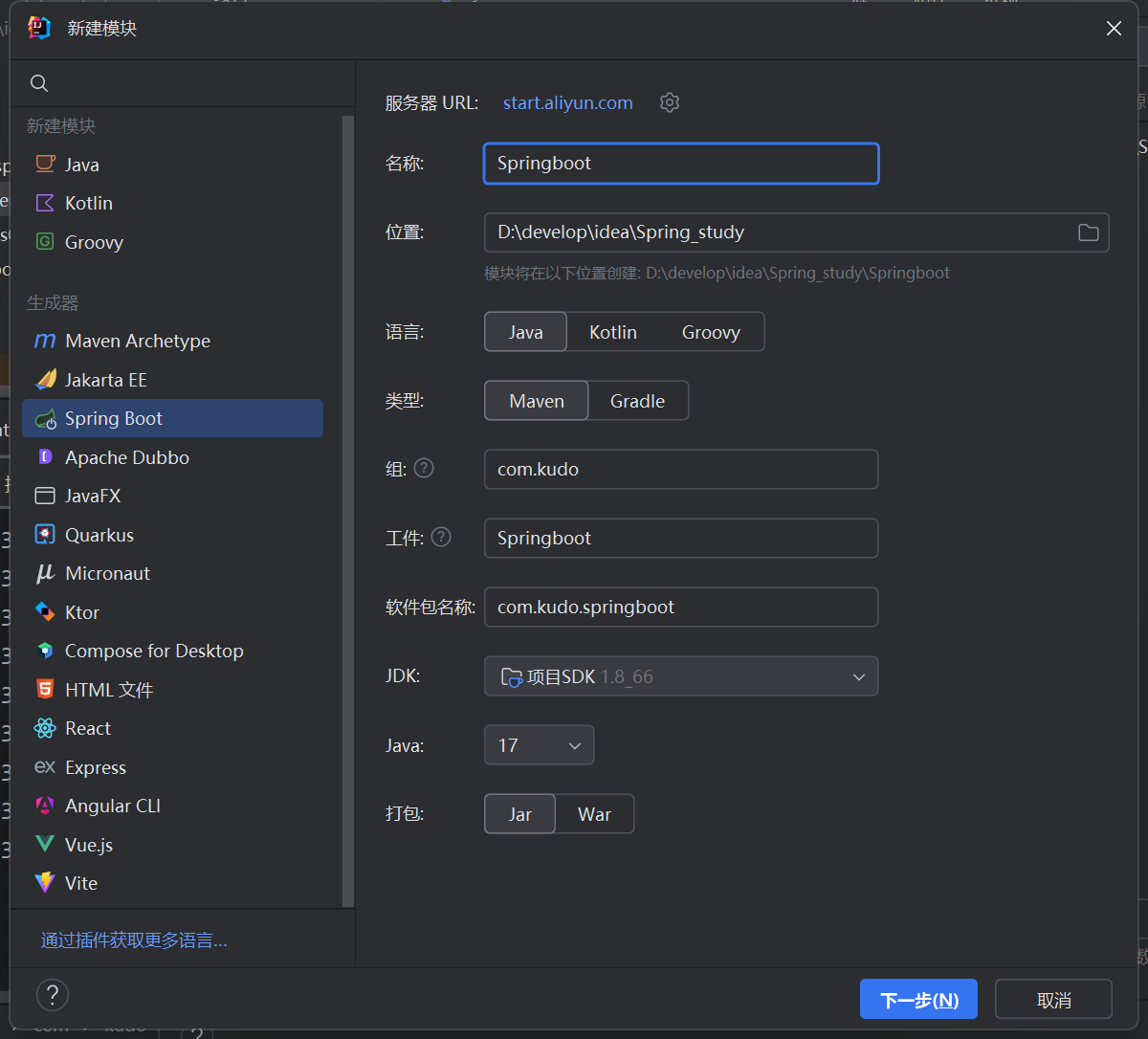Select the Quarkus generator icon
This screenshot has height=1039, width=1148.
click(45, 535)
